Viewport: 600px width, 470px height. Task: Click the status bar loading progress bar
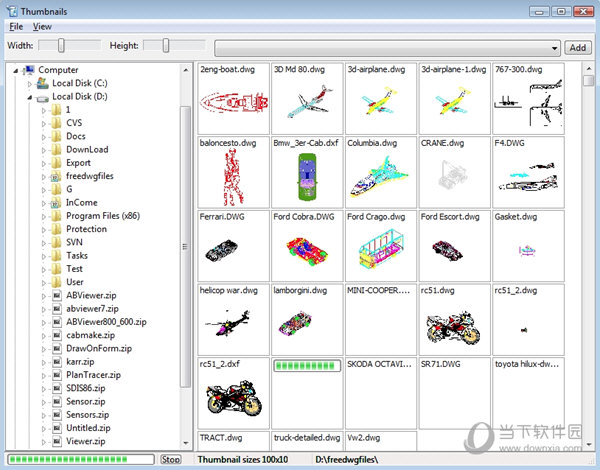[x=81, y=459]
